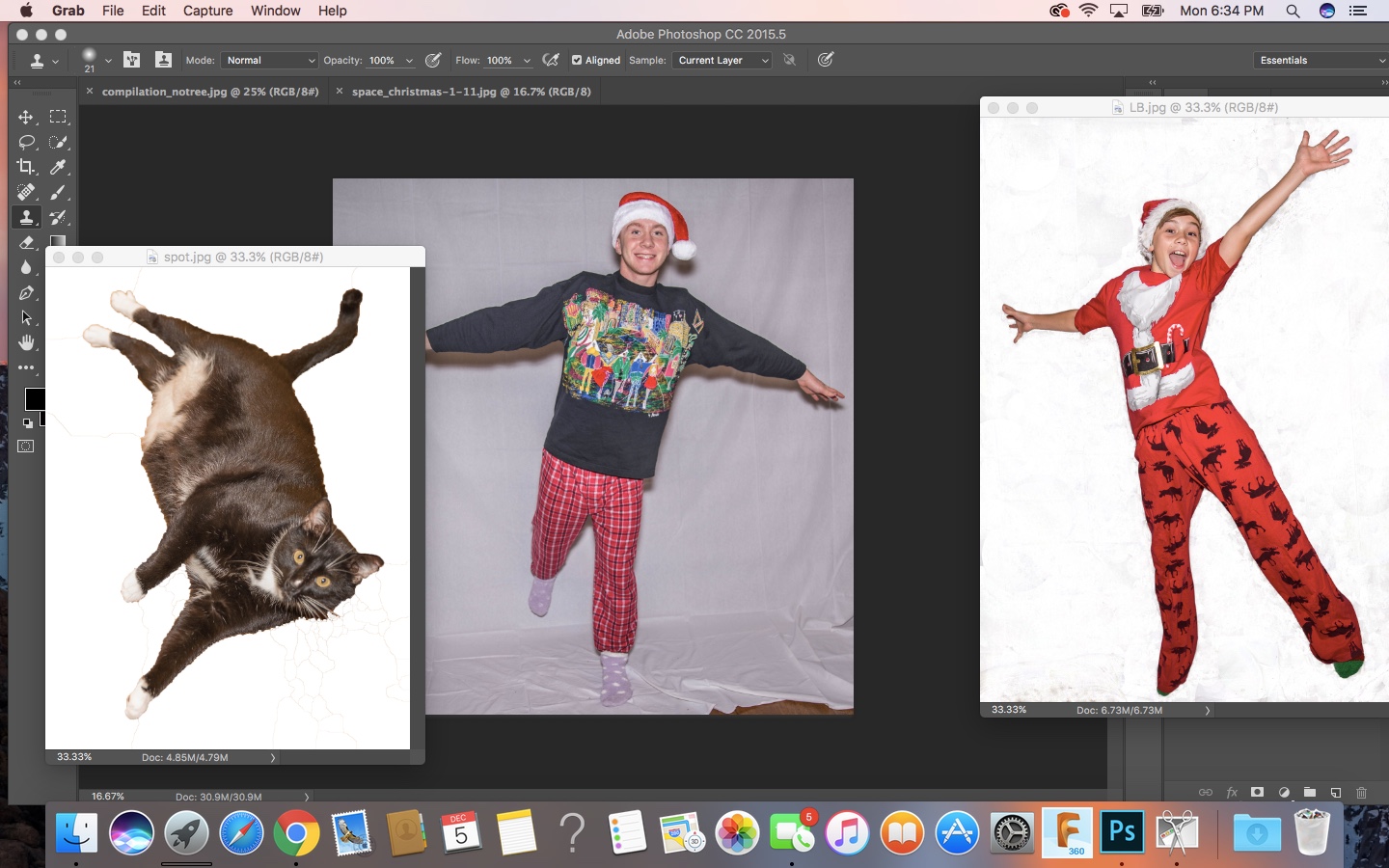Viewport: 1389px width, 868px height.
Task: Select the Move tool
Action: click(x=26, y=117)
